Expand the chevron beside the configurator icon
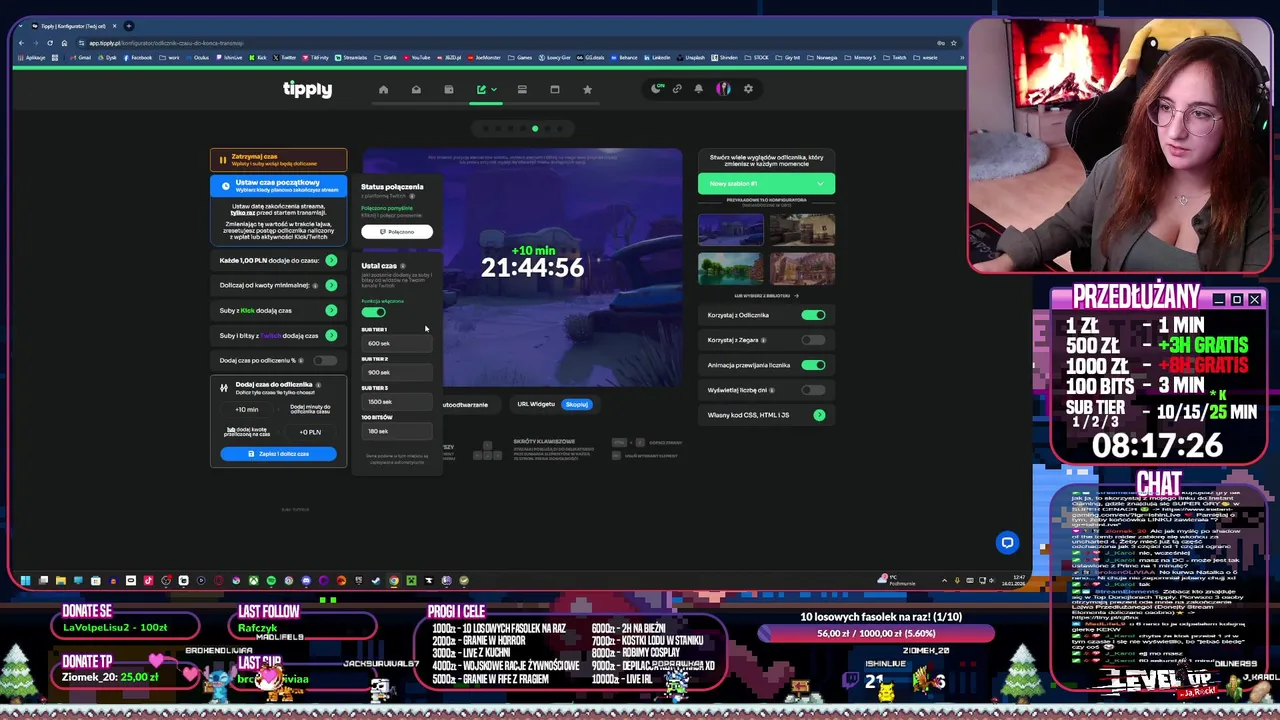The width and height of the screenshot is (1280, 720). [x=493, y=89]
